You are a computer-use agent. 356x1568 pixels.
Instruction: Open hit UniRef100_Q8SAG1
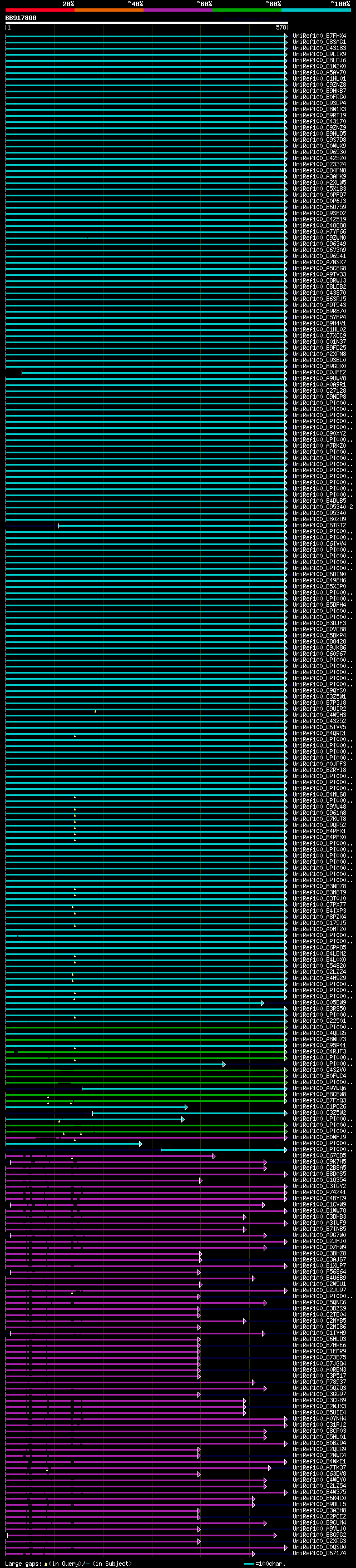(319, 42)
